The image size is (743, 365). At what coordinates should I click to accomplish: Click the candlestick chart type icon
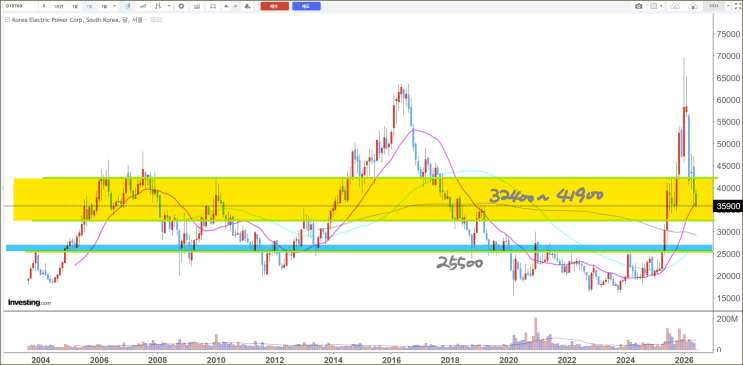(x=128, y=6)
